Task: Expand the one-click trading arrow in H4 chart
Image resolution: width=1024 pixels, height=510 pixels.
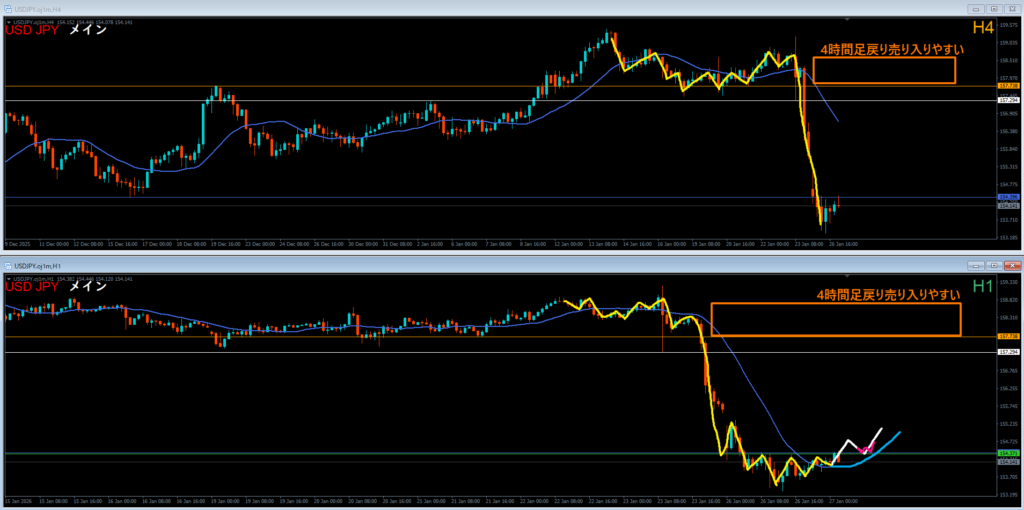Action: tap(8, 22)
